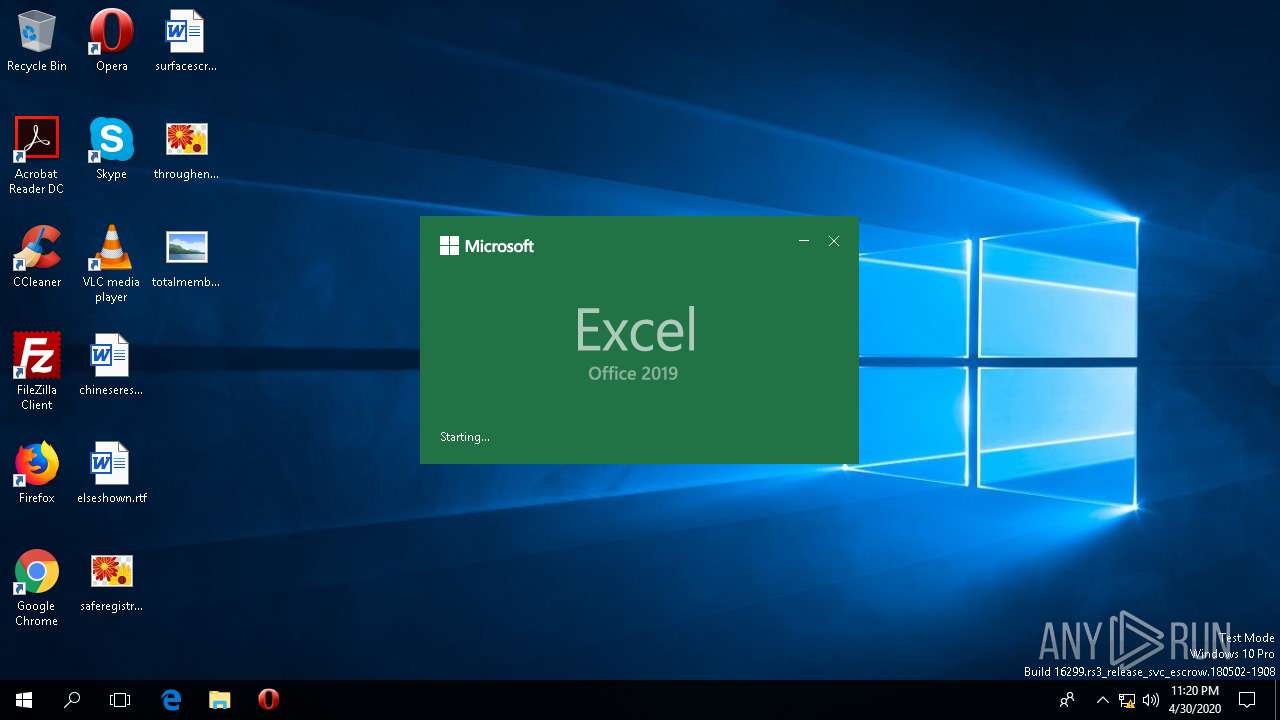Open the clock showing 11:20 PM
The image size is (1280, 720).
click(x=1194, y=700)
